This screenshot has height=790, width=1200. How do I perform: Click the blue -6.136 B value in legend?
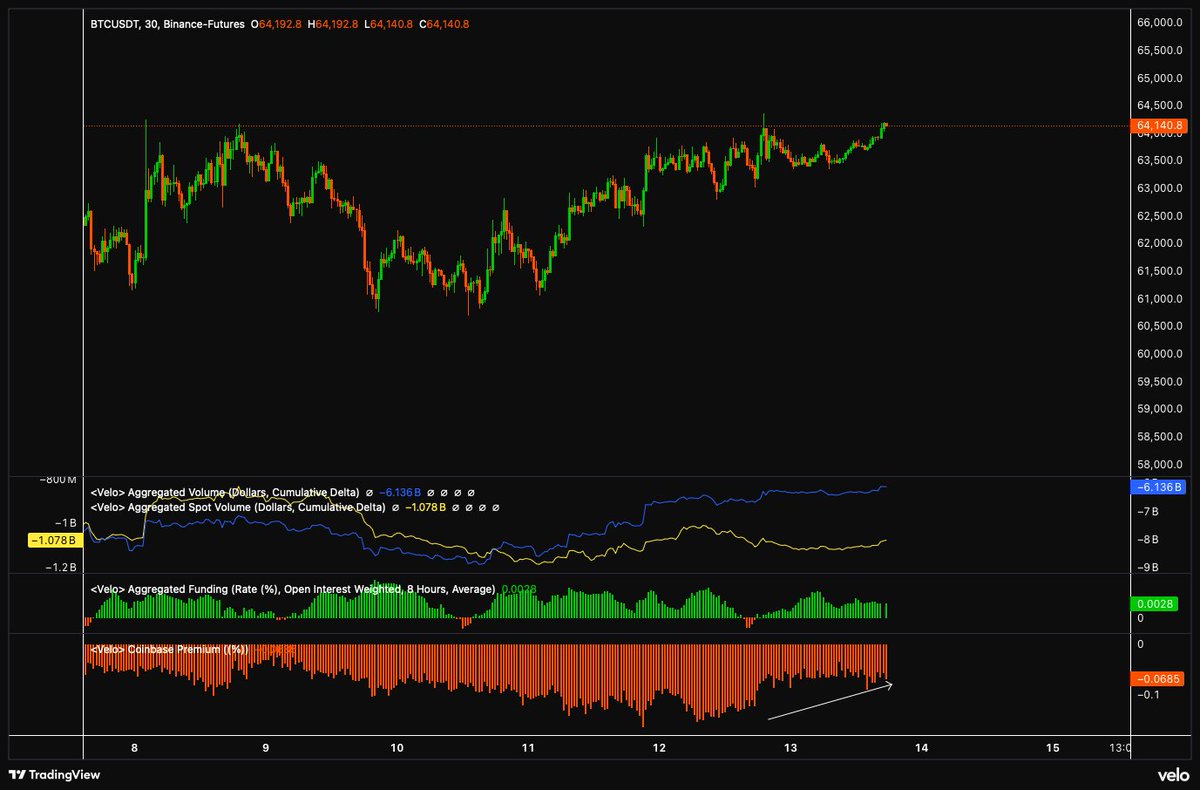[x=401, y=493]
